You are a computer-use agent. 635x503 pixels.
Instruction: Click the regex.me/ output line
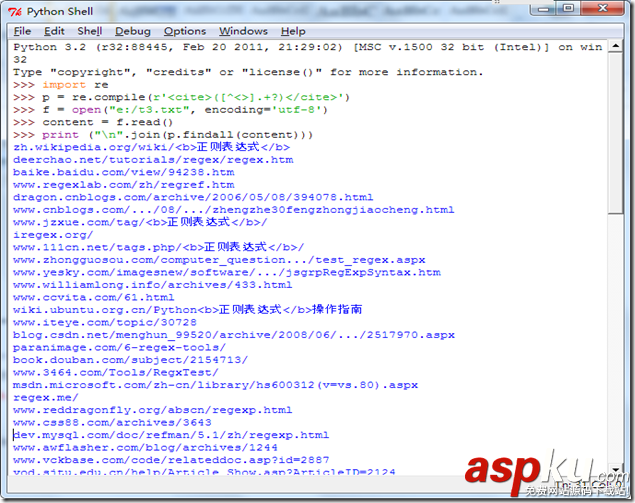[45, 398]
